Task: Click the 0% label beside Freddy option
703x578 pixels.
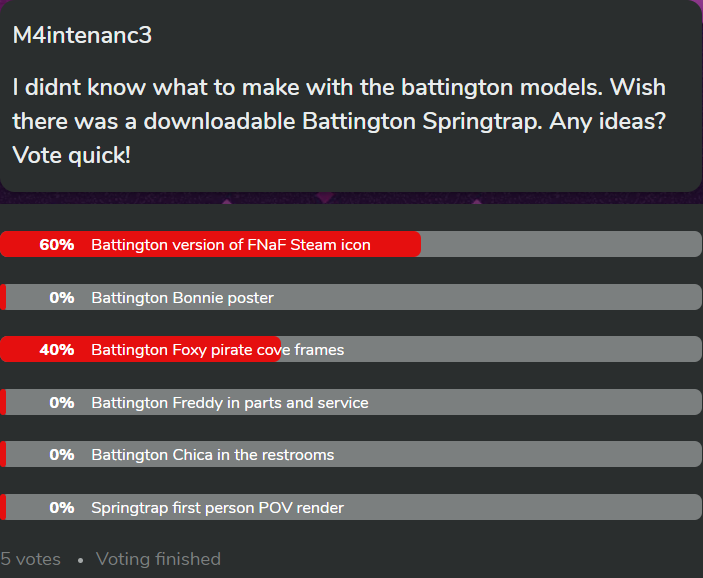Action: 62,403
